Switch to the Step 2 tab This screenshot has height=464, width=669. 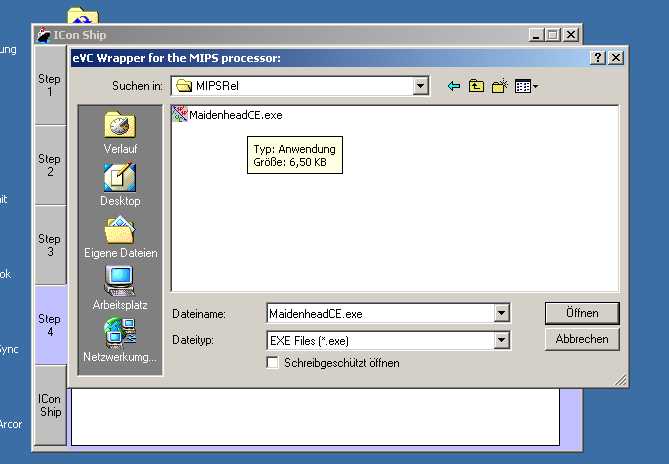(50, 165)
